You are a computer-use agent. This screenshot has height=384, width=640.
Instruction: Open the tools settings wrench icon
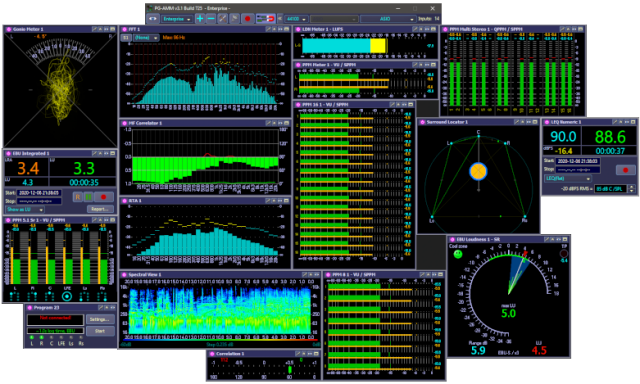point(222,19)
